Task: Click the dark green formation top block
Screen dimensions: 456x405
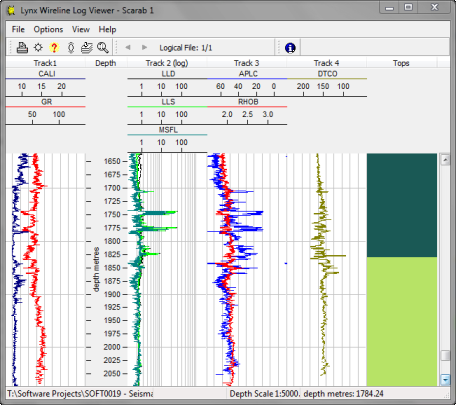Action: [x=402, y=205]
